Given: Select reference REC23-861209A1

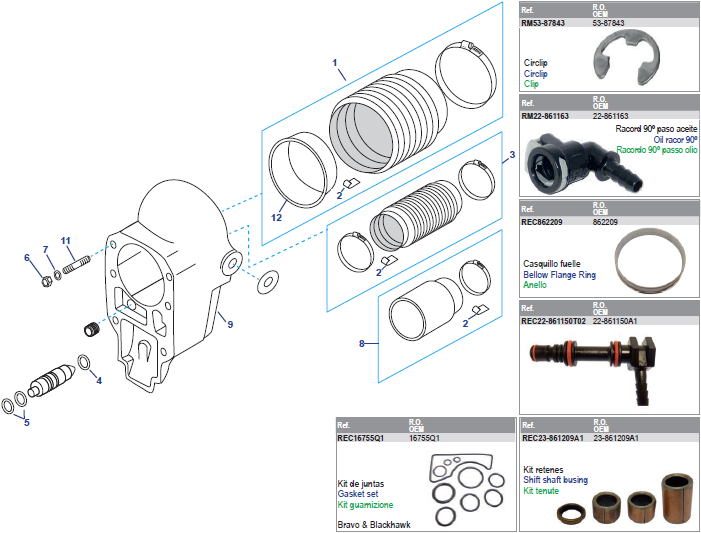Looking at the screenshot, I should [x=553, y=439].
